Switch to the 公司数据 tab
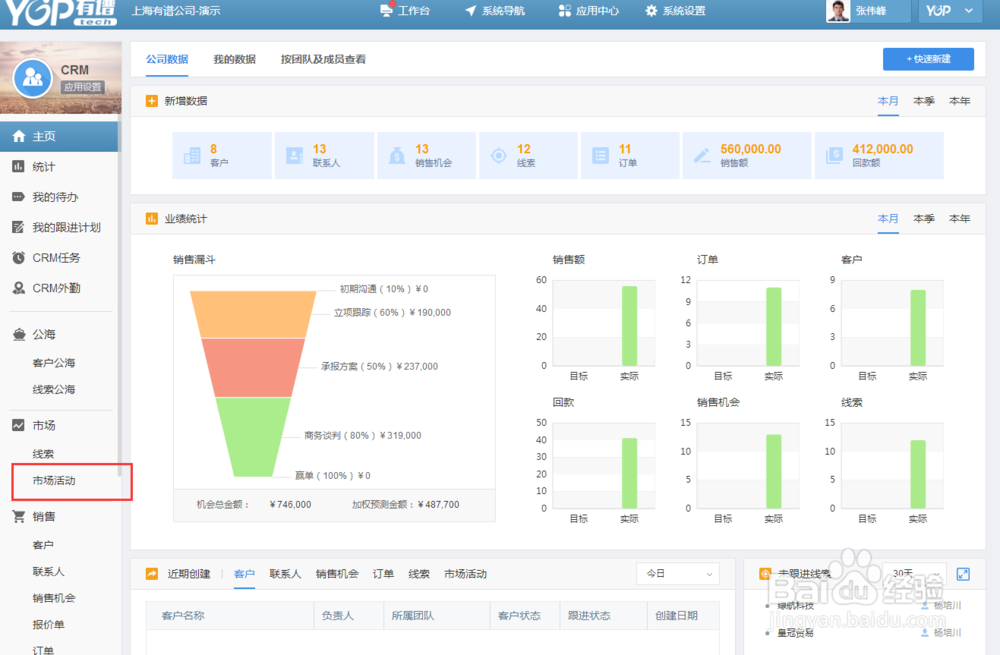 coord(167,59)
